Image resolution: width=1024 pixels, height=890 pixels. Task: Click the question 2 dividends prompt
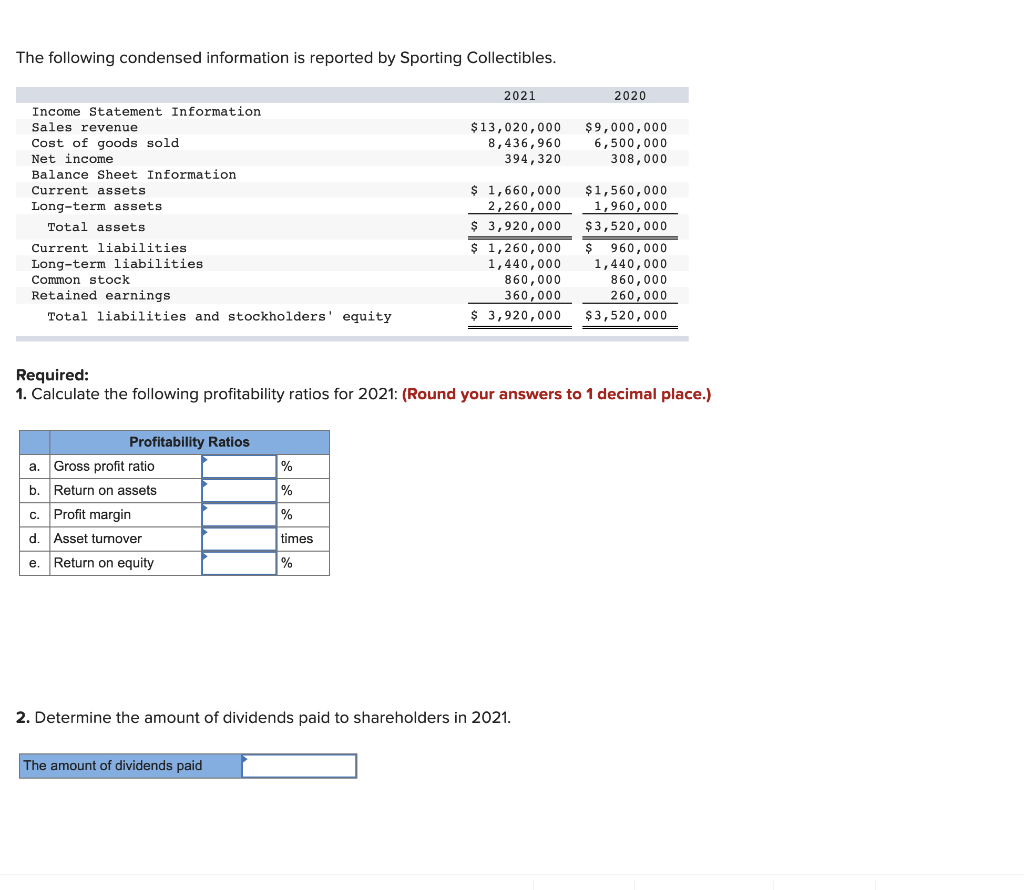coord(263,718)
